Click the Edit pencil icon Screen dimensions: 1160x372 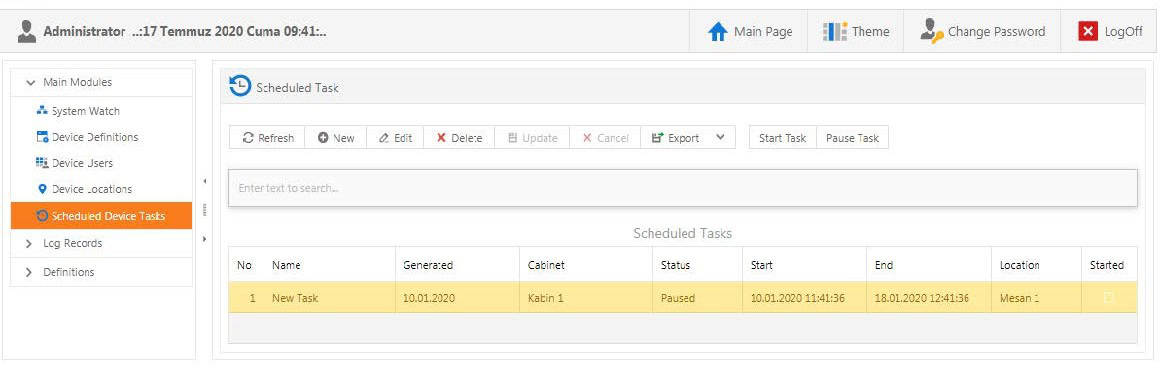pyautogui.click(x=383, y=138)
